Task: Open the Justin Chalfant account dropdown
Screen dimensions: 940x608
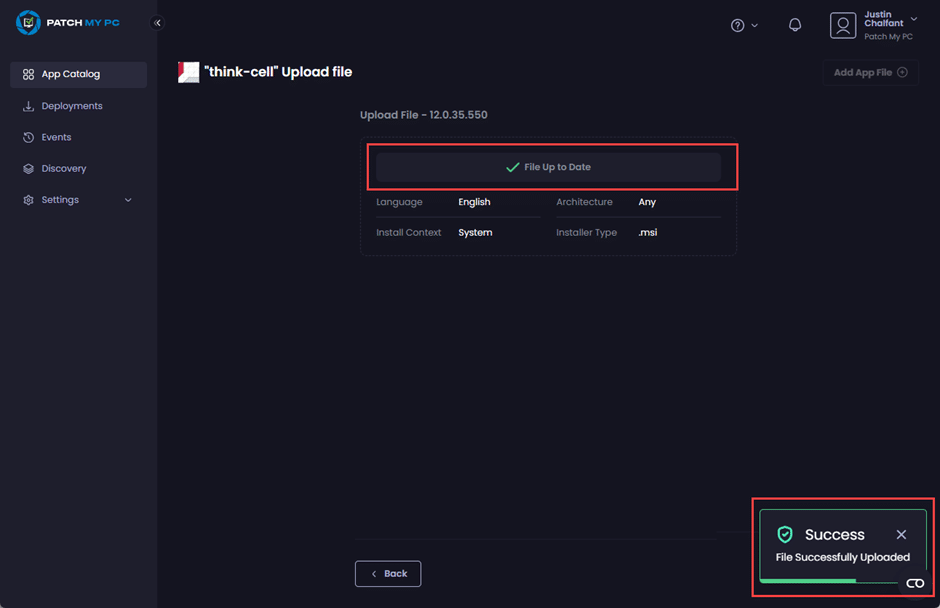Action: pos(913,19)
